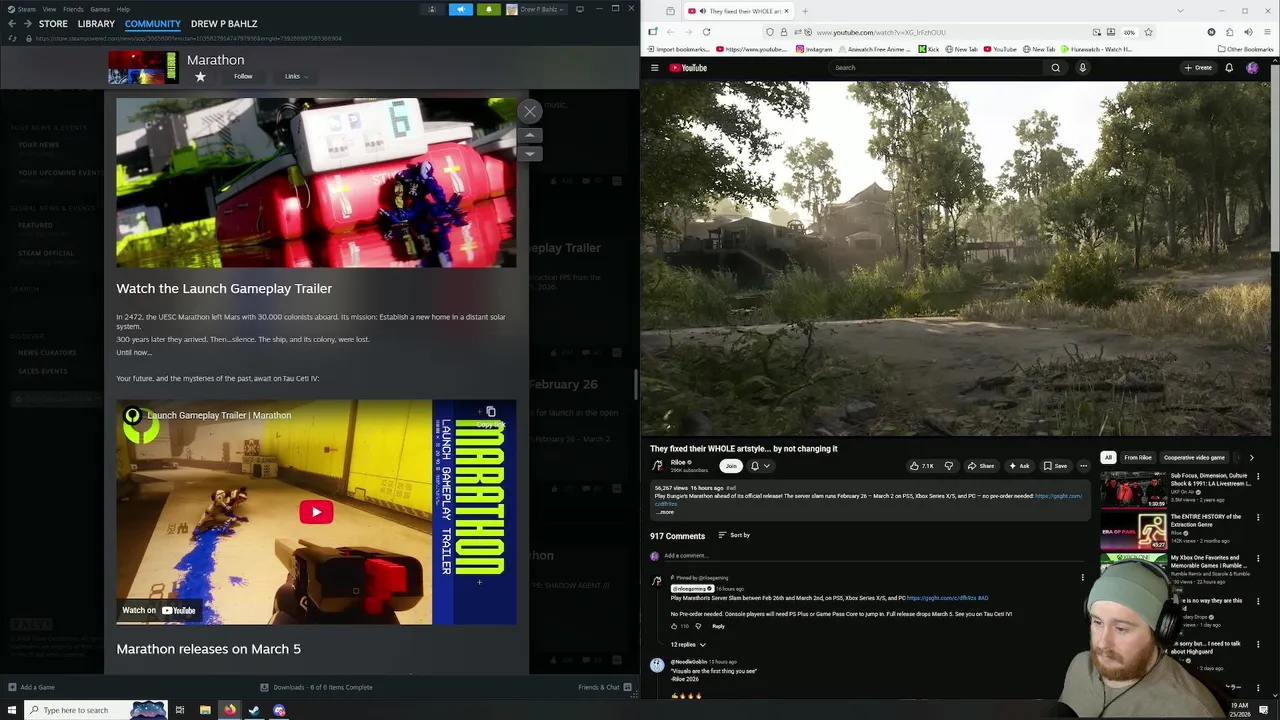Play the Launch Gameplay Trailer video
Screen dimensions: 1280x720
[316, 512]
